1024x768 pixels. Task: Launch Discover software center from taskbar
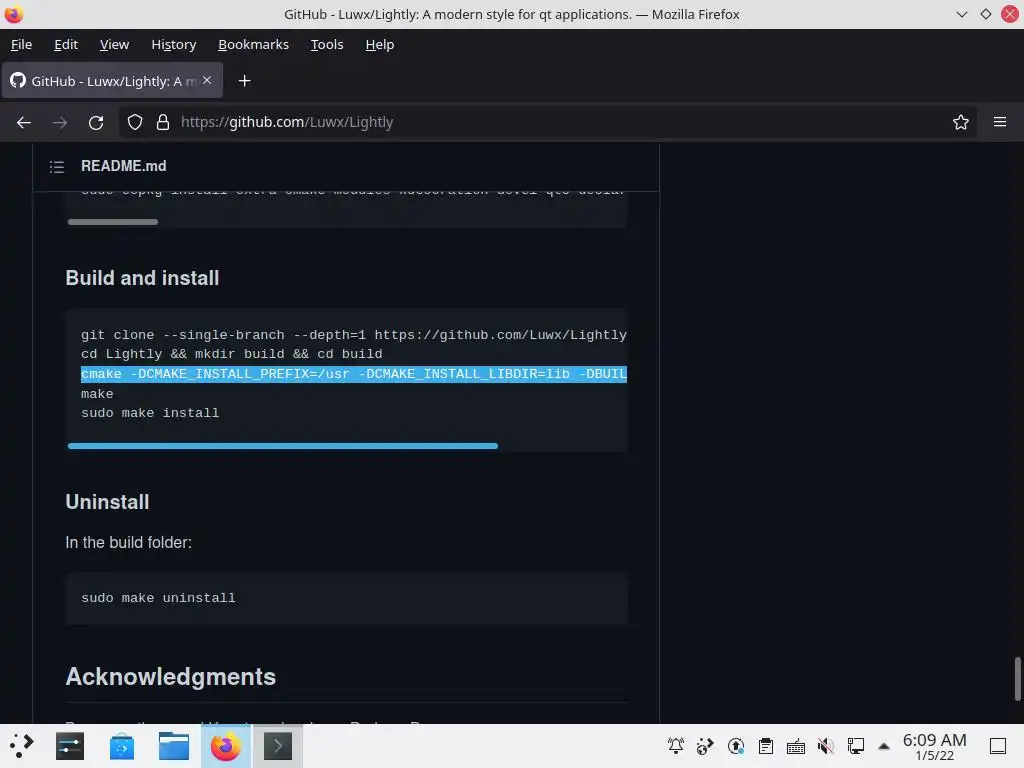(x=121, y=746)
